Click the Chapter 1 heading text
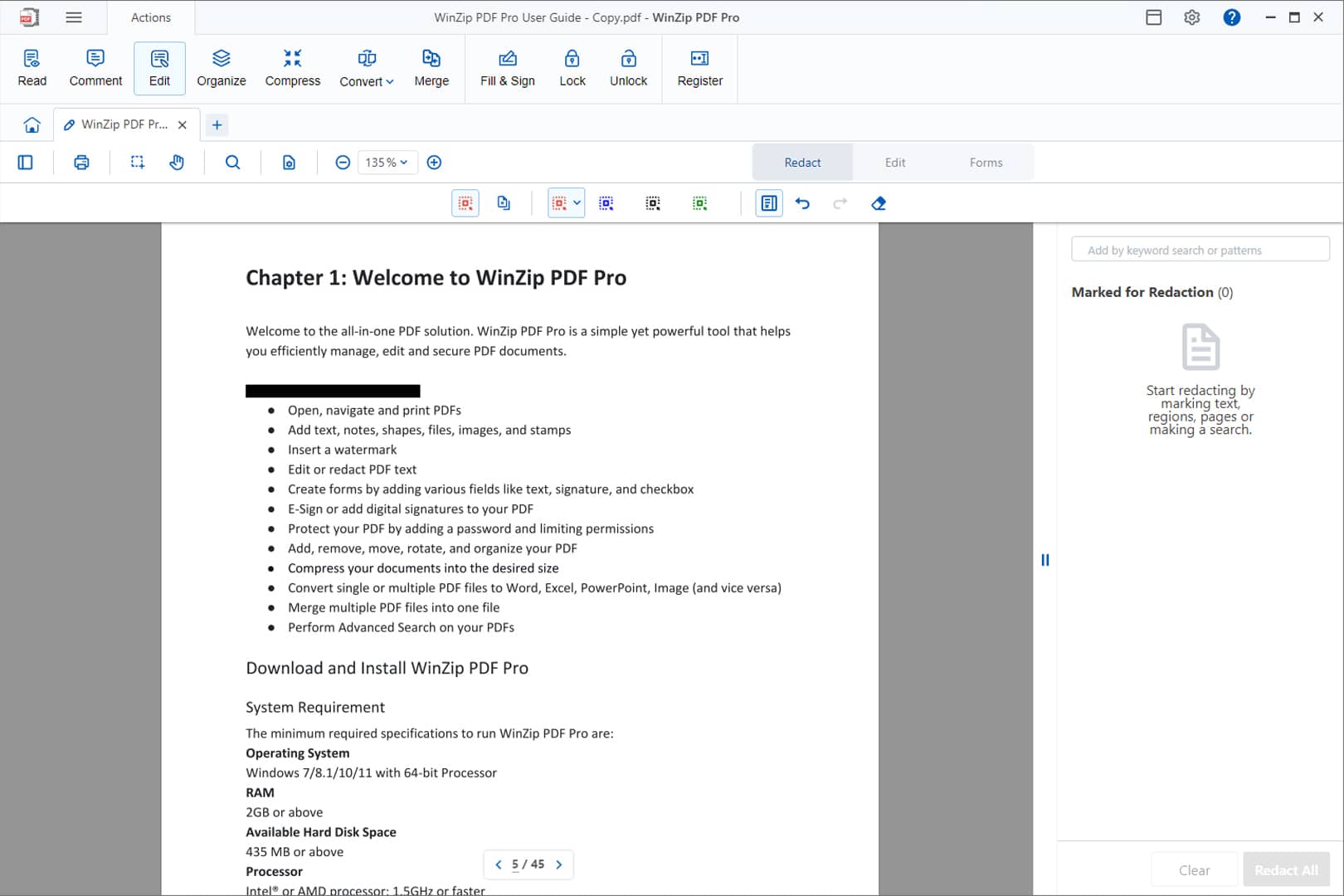Screen dimensions: 1344x896 (436, 278)
